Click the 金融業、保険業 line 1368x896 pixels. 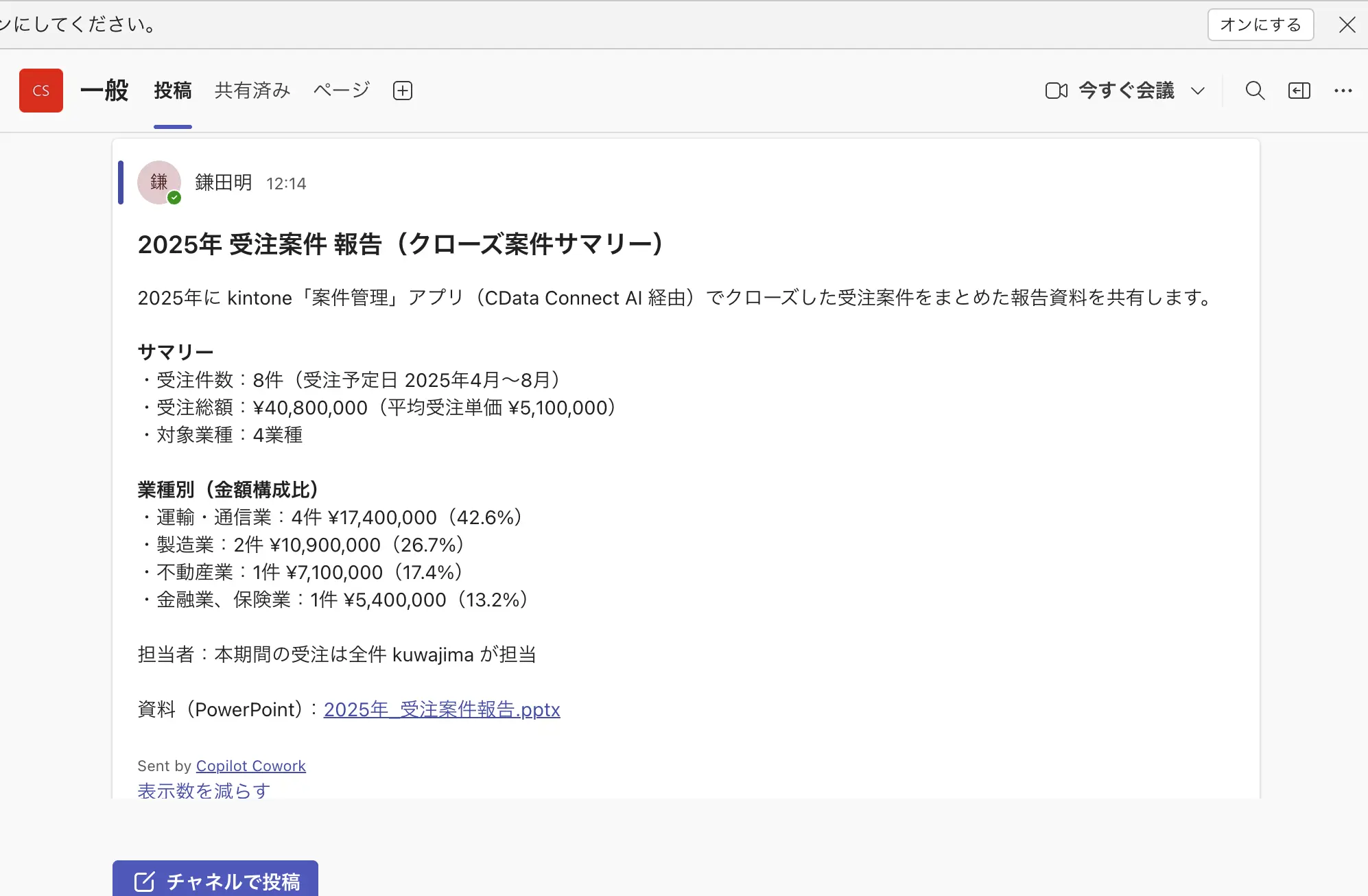coord(335,600)
